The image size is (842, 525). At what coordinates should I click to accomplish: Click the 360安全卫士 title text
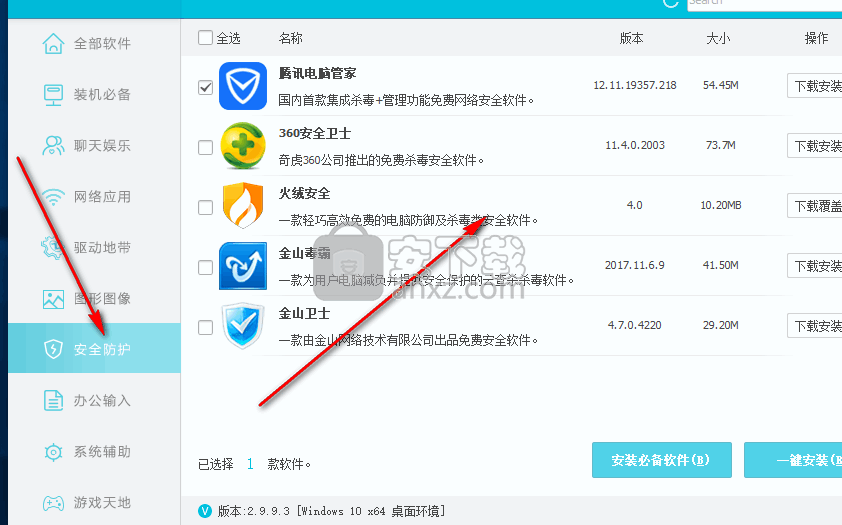pos(315,133)
